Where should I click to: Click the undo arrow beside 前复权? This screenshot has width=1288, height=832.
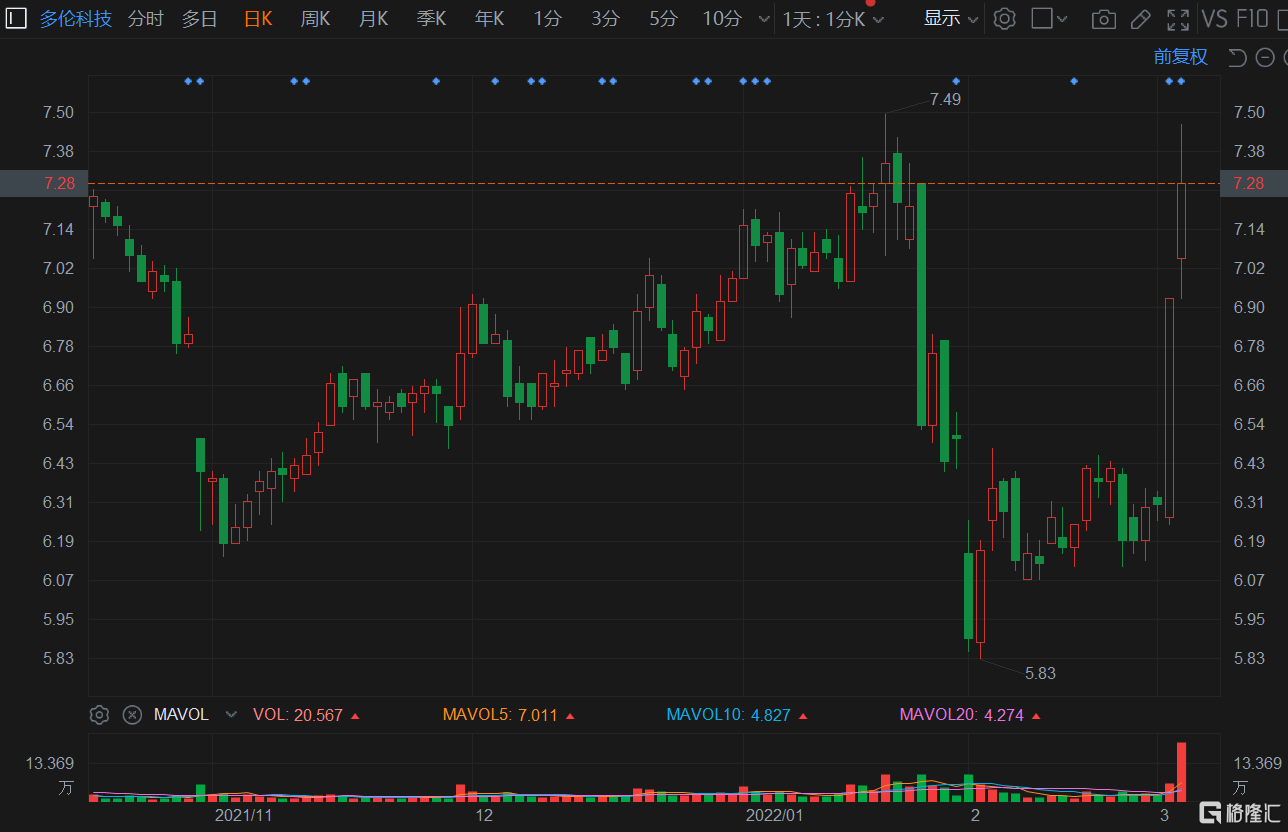(x=1237, y=57)
